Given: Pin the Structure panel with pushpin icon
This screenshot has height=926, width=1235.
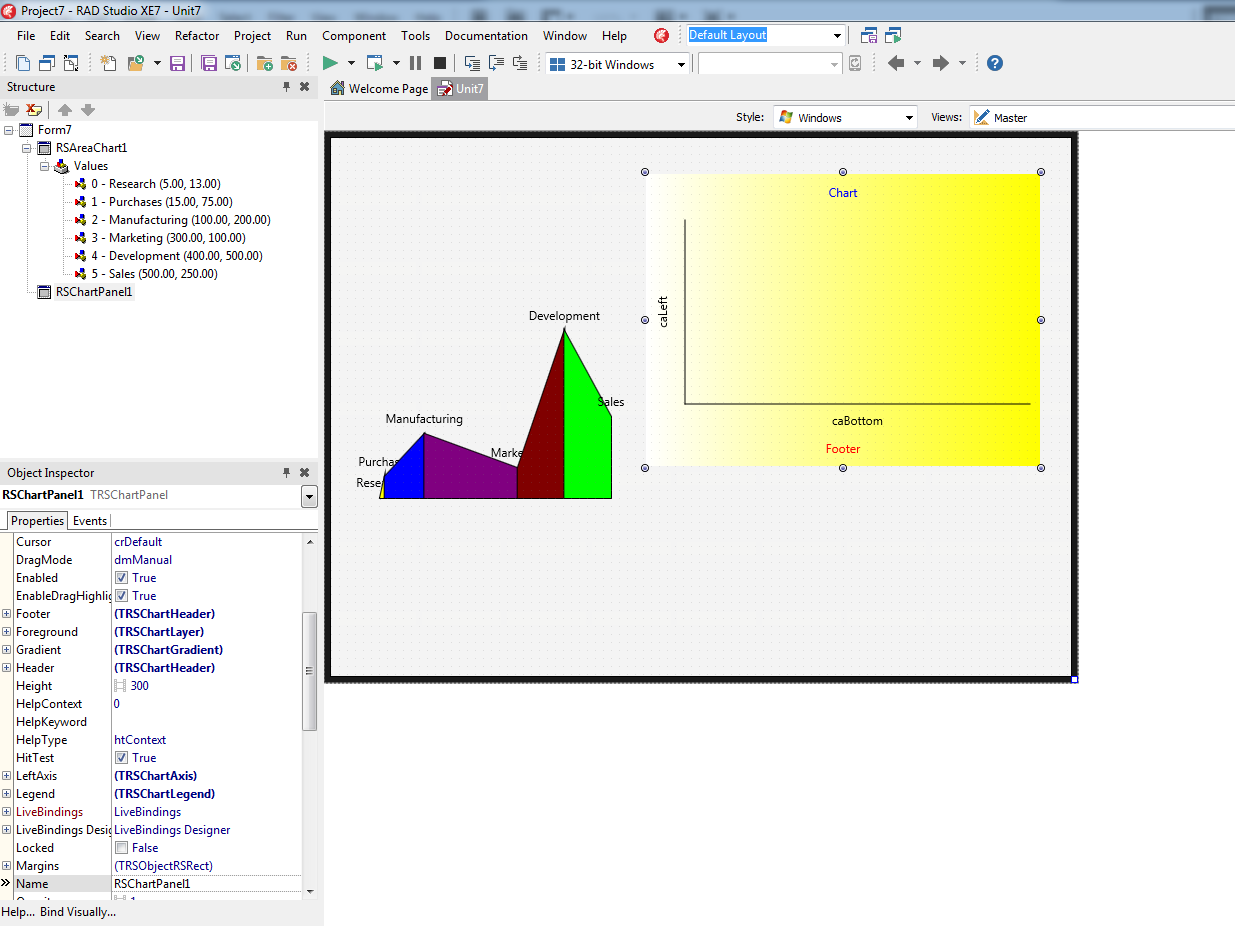Looking at the screenshot, I should 287,87.
